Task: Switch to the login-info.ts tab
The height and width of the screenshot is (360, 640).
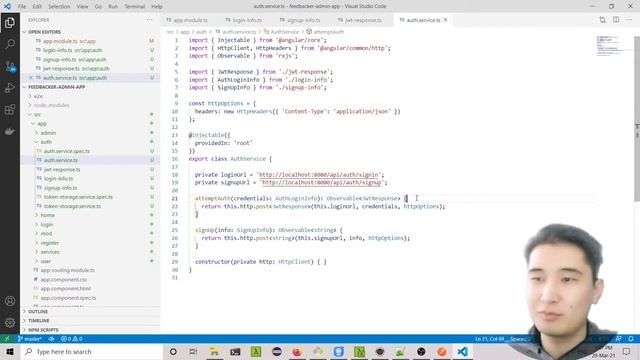Action: [247, 20]
